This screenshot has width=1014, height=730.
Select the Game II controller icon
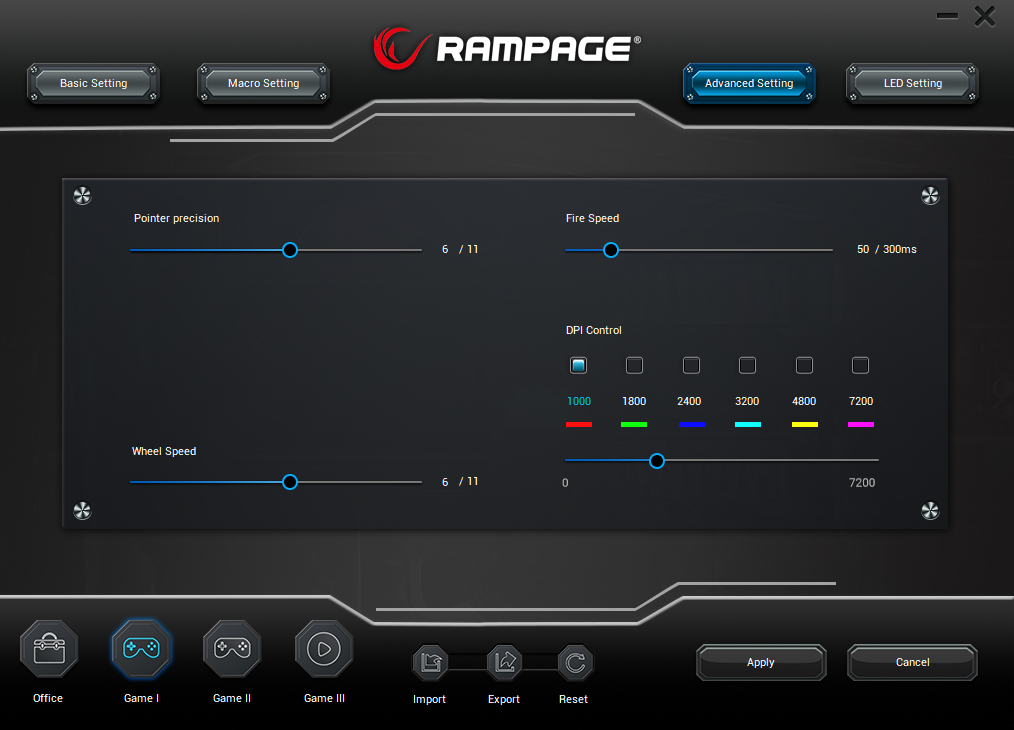pyautogui.click(x=232, y=649)
